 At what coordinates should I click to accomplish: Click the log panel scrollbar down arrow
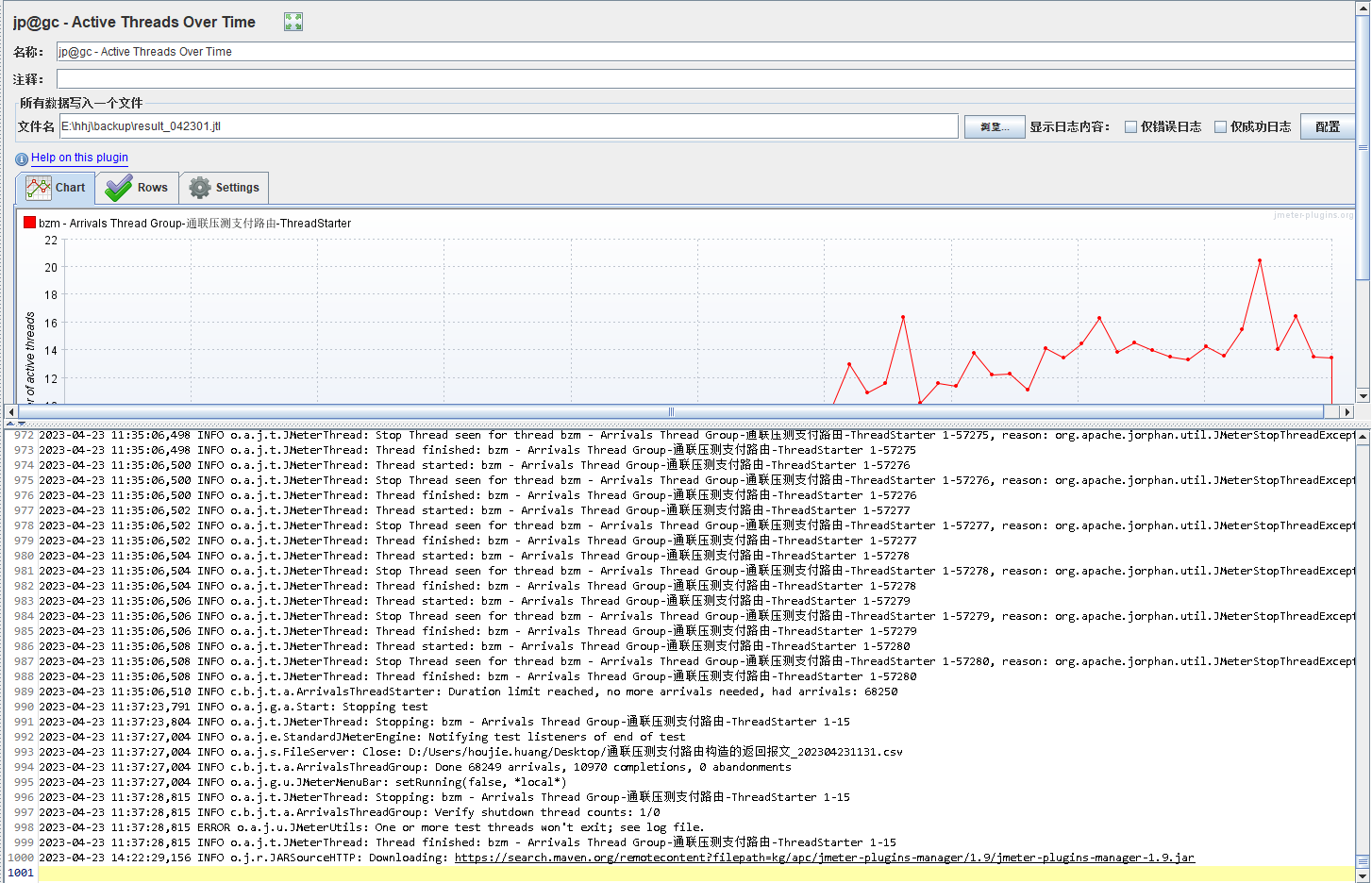1363,875
